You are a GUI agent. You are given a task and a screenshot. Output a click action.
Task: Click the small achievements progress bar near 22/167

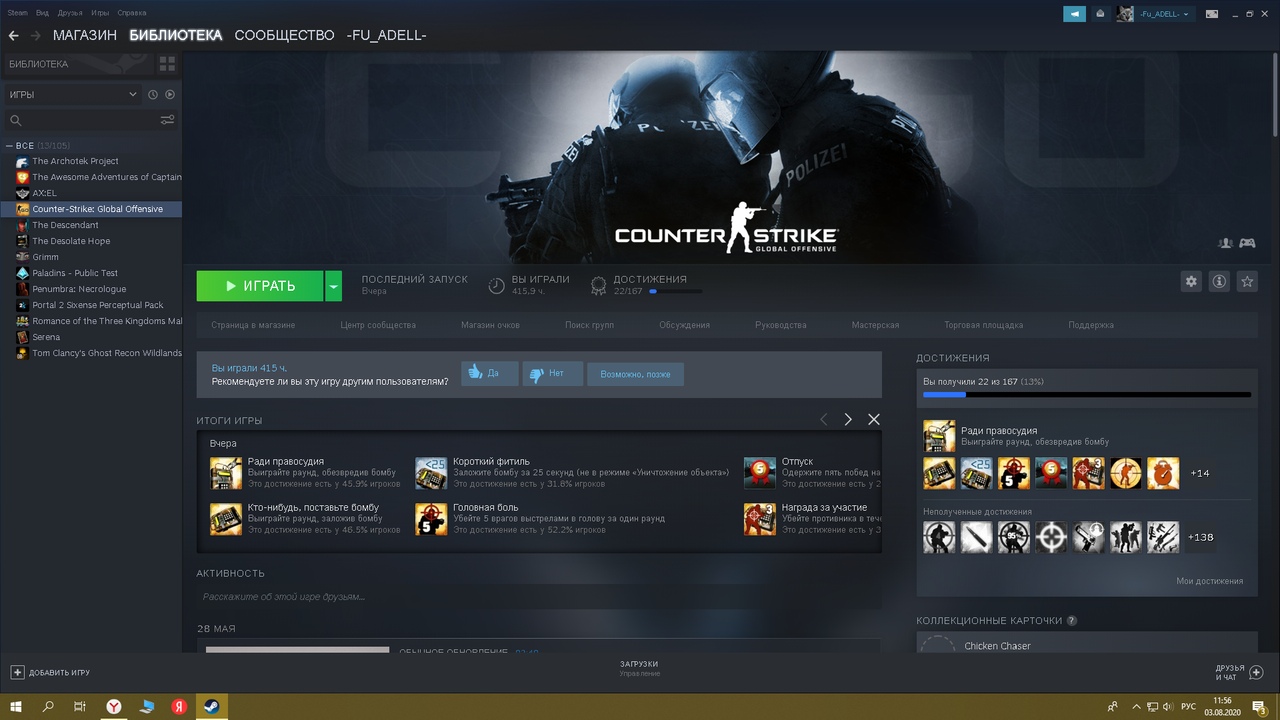[x=675, y=291]
